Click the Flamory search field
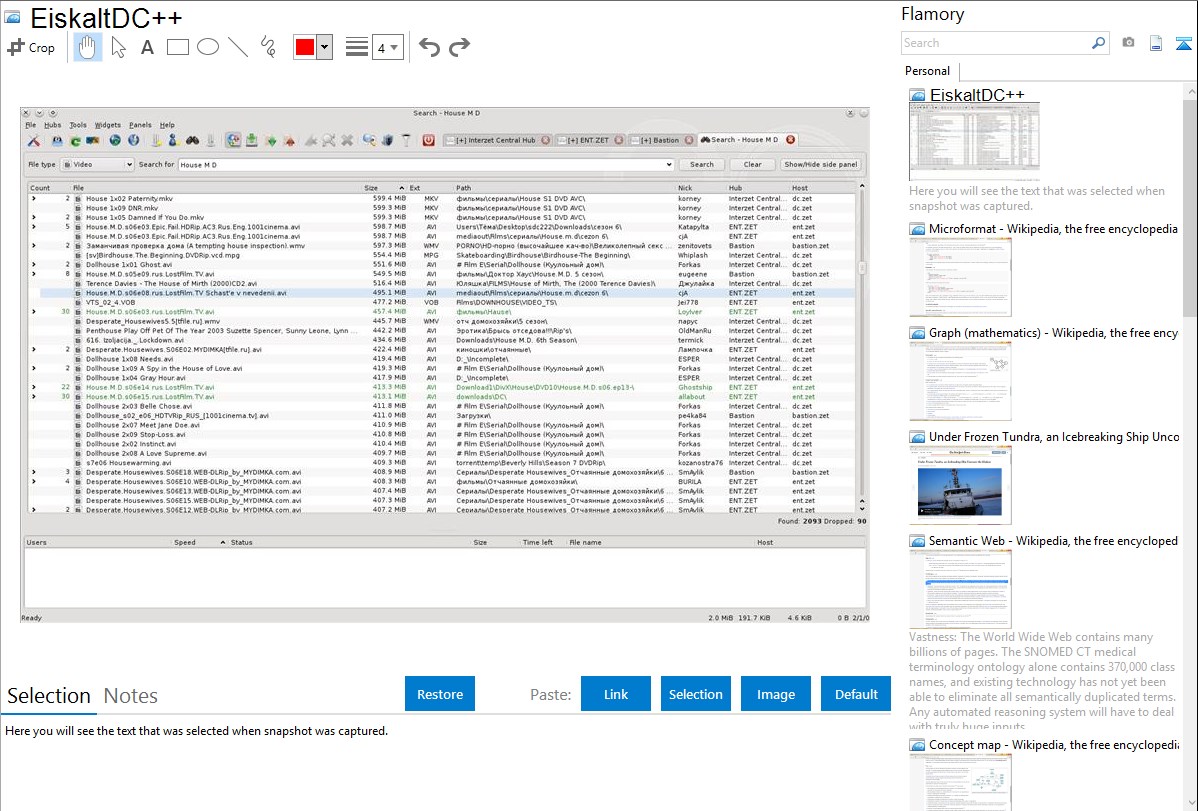Viewport: 1198px width, 811px height. pyautogui.click(x=995, y=43)
